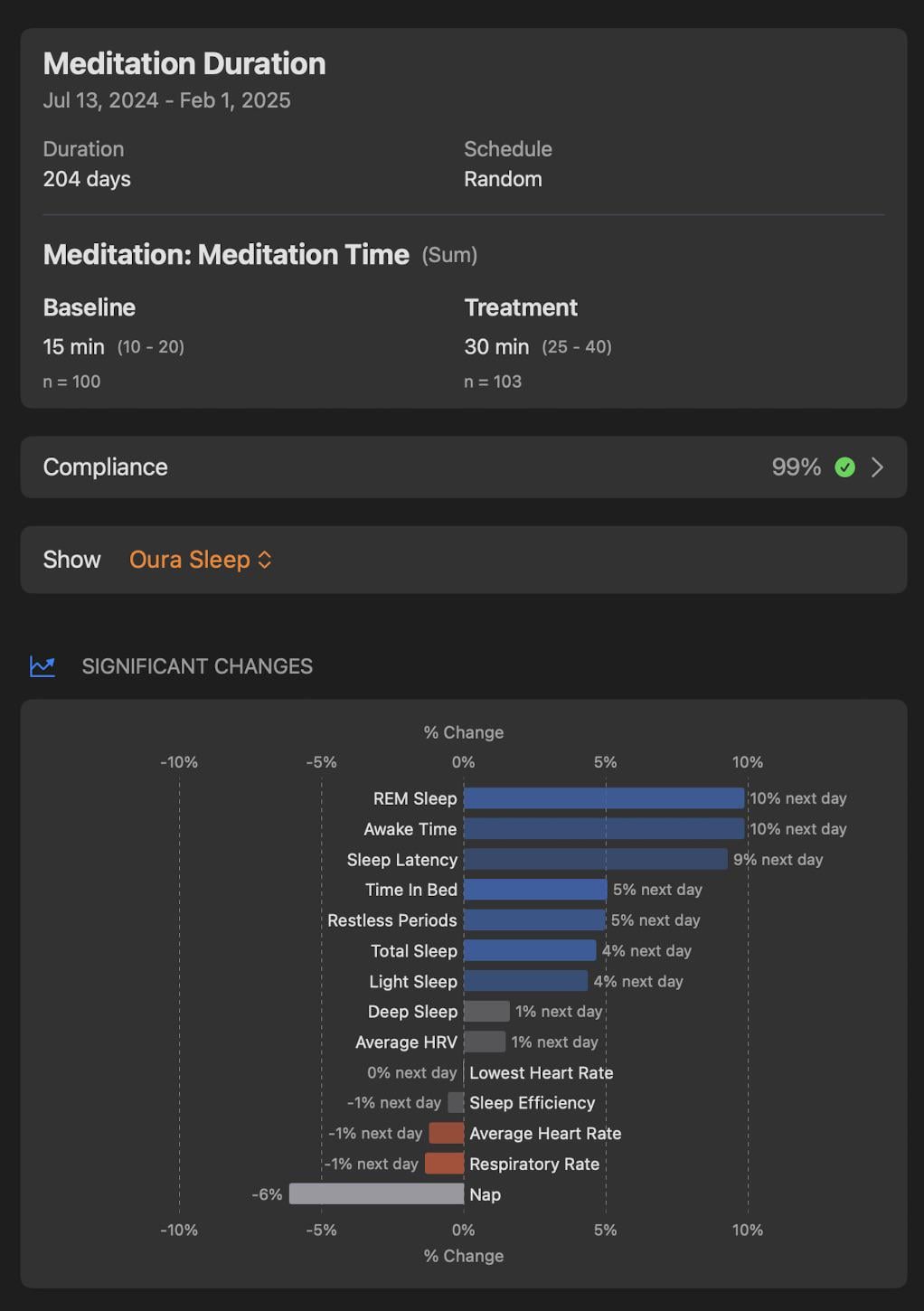Expand Compliance details chevron arrow
Image resolution: width=924 pixels, height=1311 pixels.
877,467
